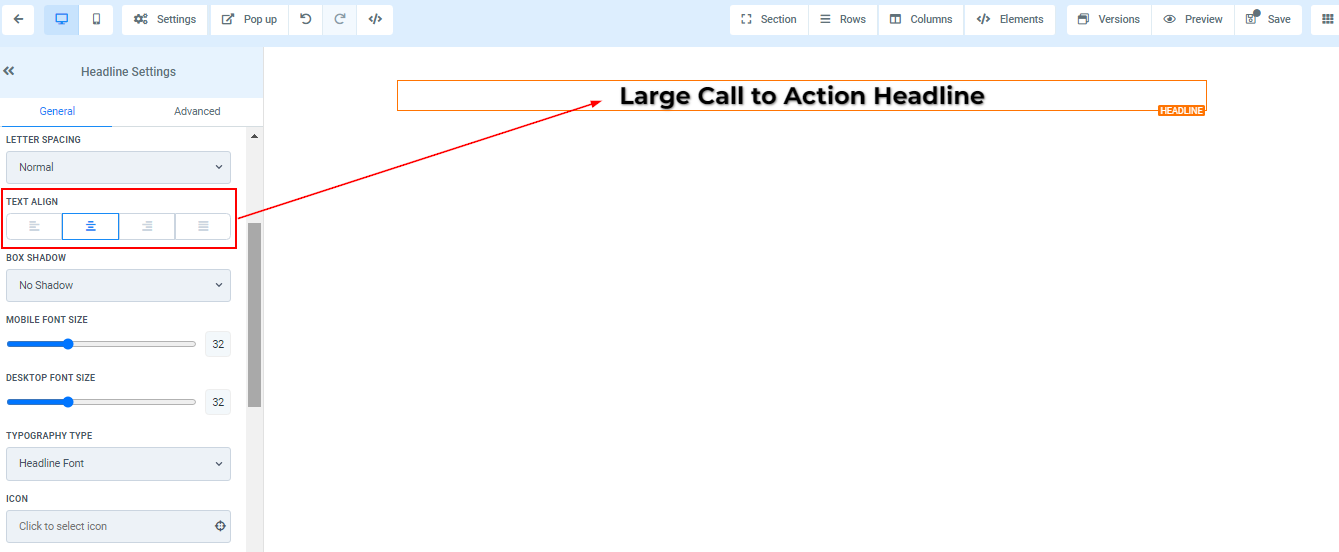
Task: Switch to mobile view mode
Action: 96,19
